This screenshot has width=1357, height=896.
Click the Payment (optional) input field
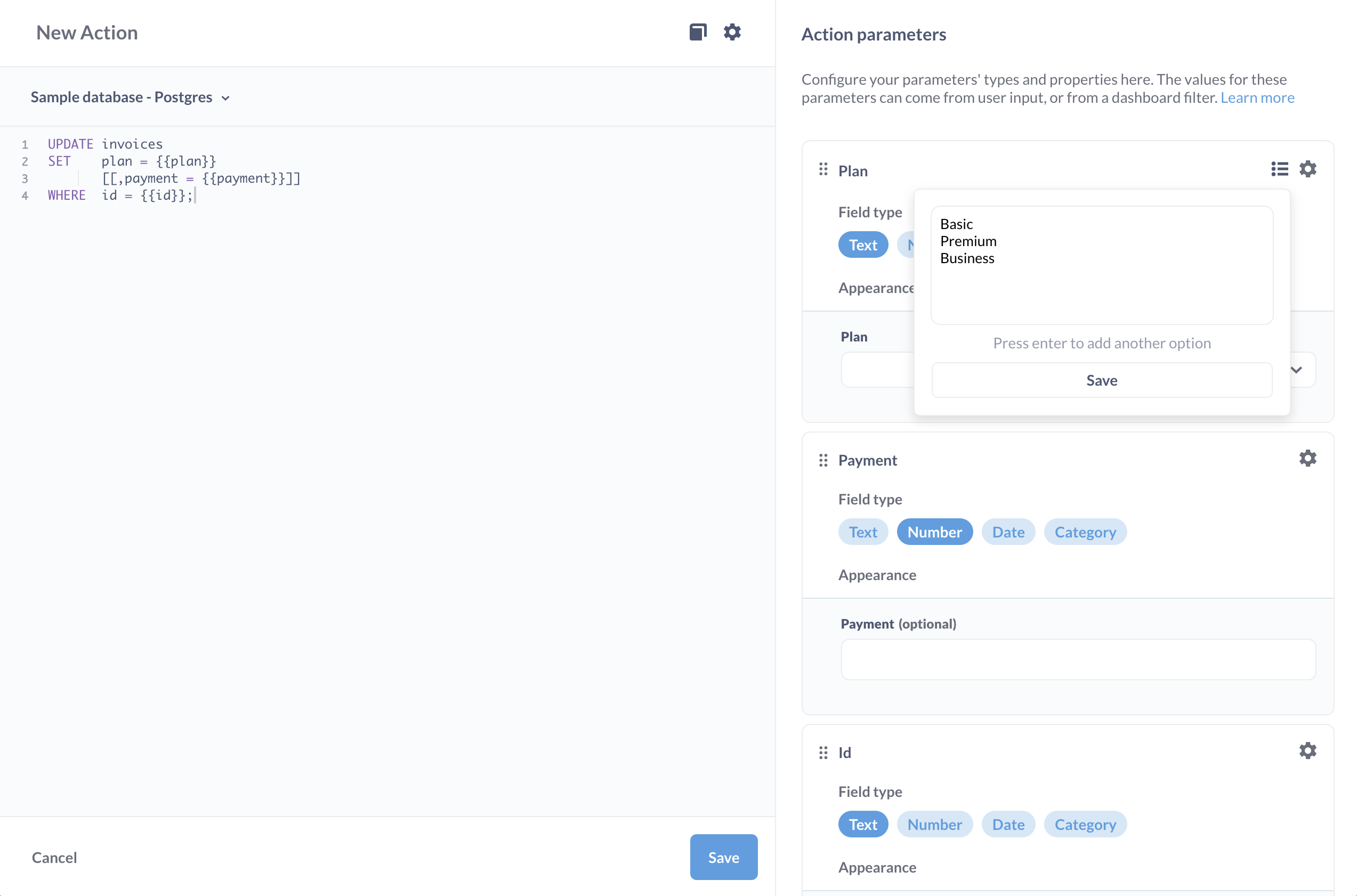pos(1078,659)
